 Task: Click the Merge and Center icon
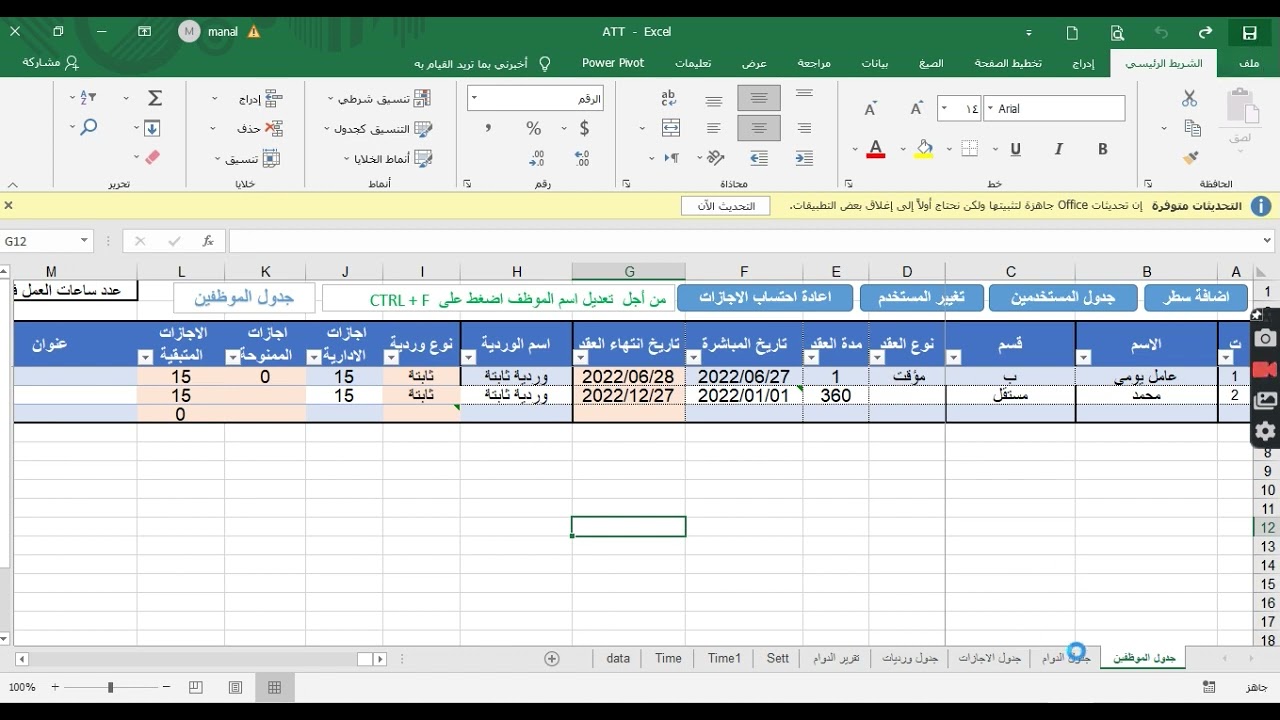point(670,128)
